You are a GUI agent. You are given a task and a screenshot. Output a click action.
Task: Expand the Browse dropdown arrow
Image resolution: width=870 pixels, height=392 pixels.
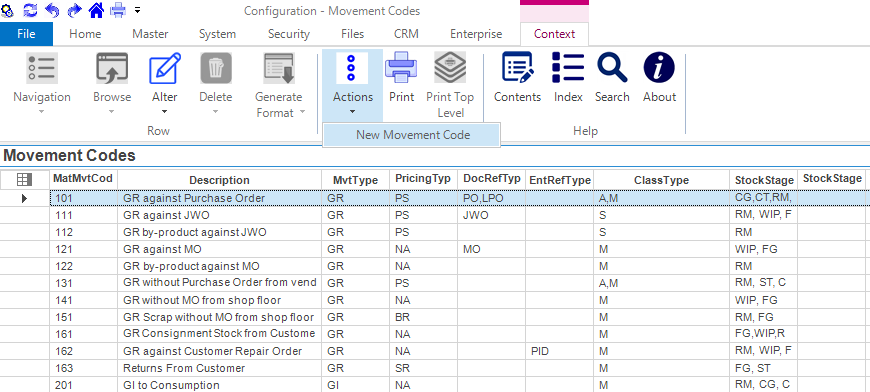[112, 112]
